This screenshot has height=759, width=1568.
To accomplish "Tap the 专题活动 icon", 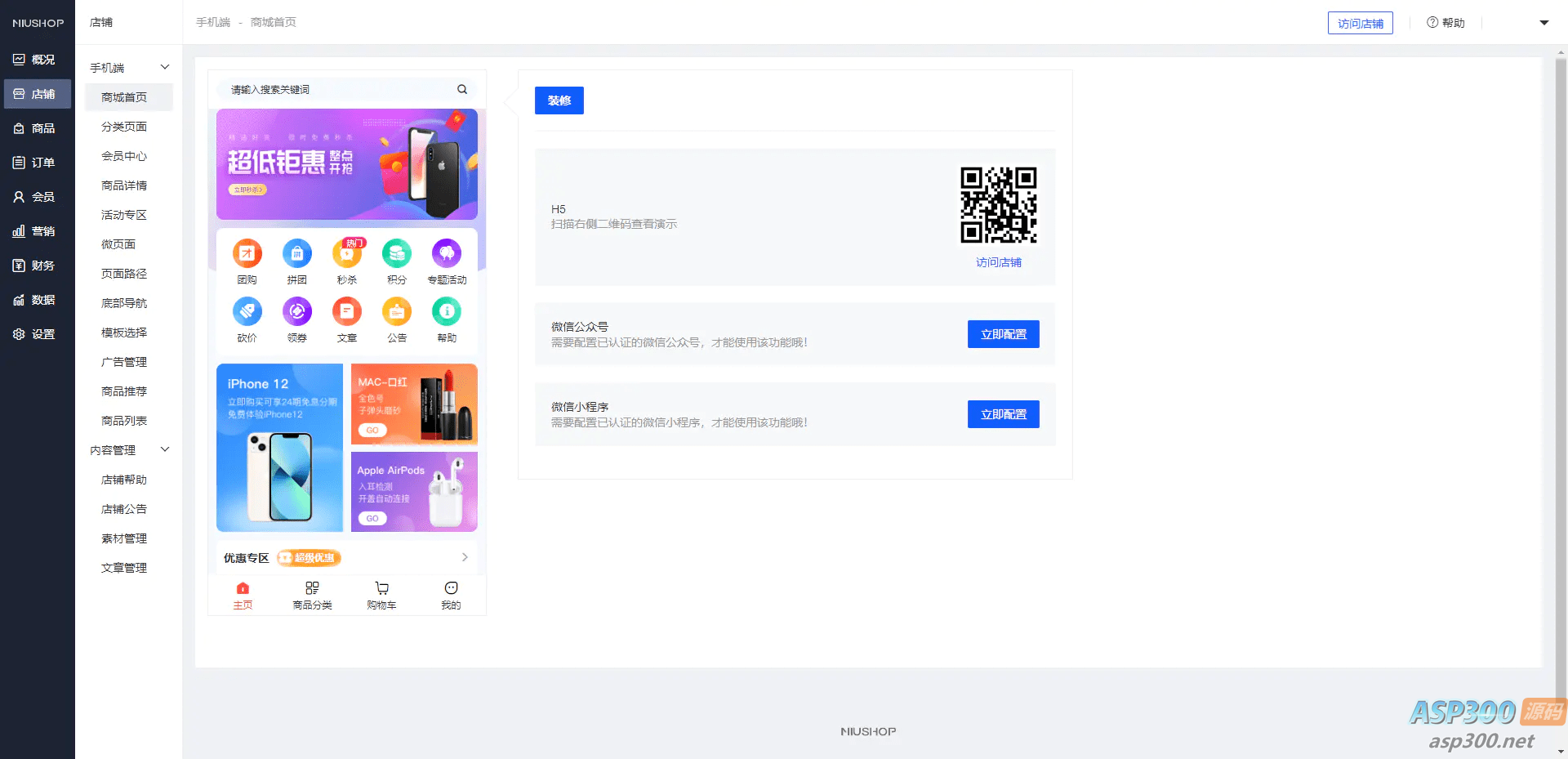I will [x=447, y=253].
